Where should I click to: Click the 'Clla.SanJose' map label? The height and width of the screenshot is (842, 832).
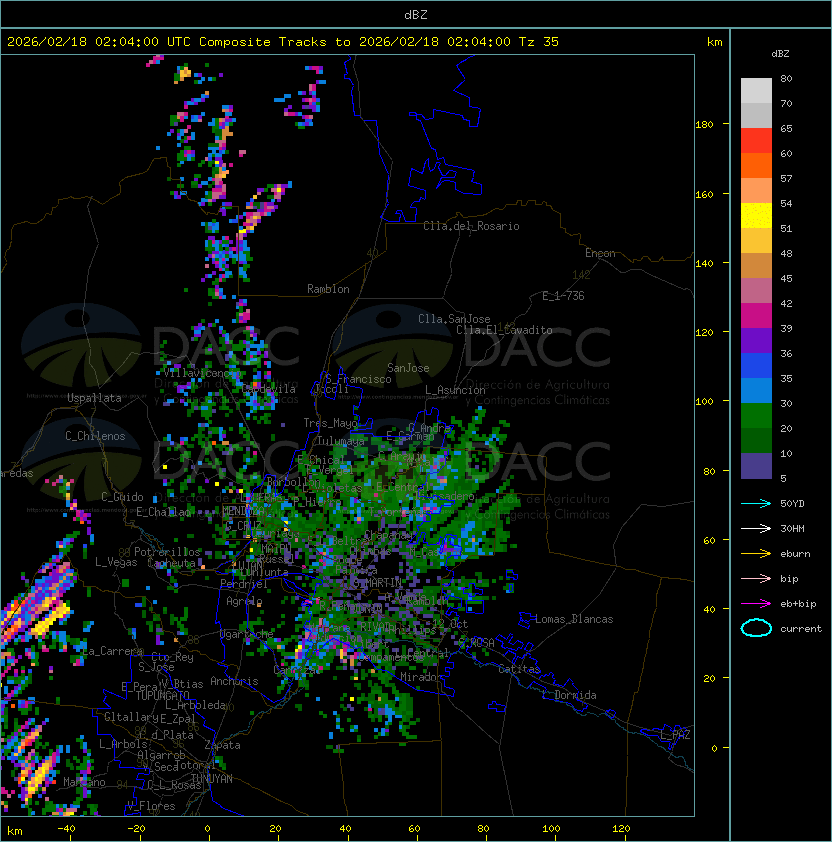click(x=454, y=319)
